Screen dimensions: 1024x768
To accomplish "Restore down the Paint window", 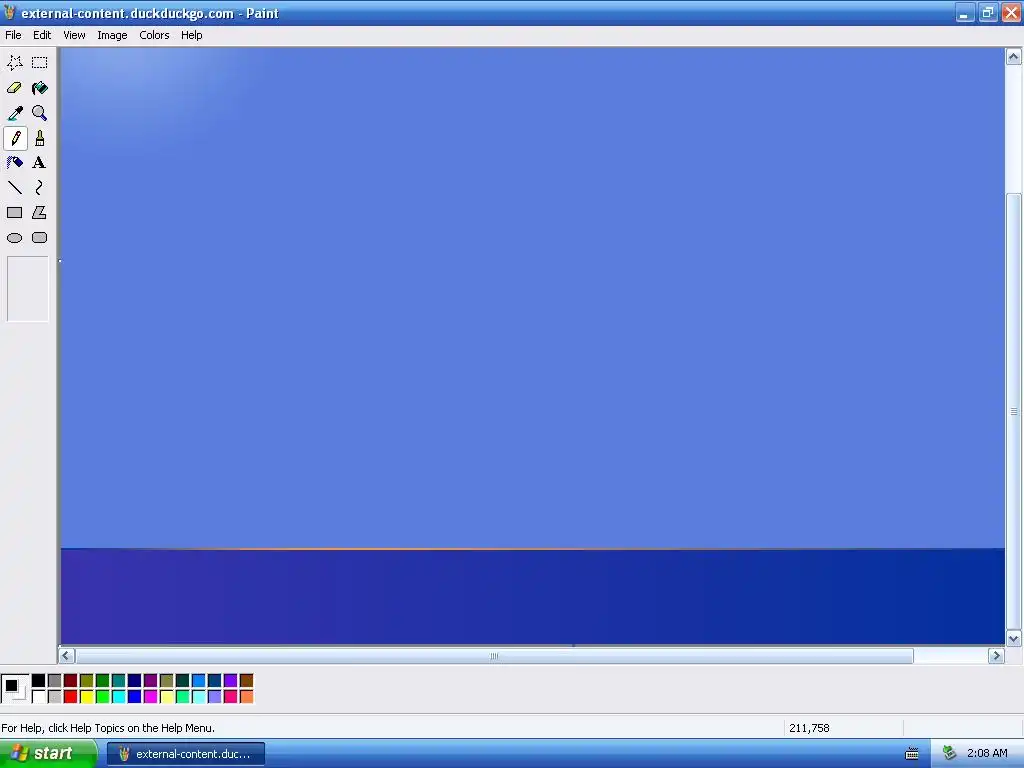I will [988, 13].
